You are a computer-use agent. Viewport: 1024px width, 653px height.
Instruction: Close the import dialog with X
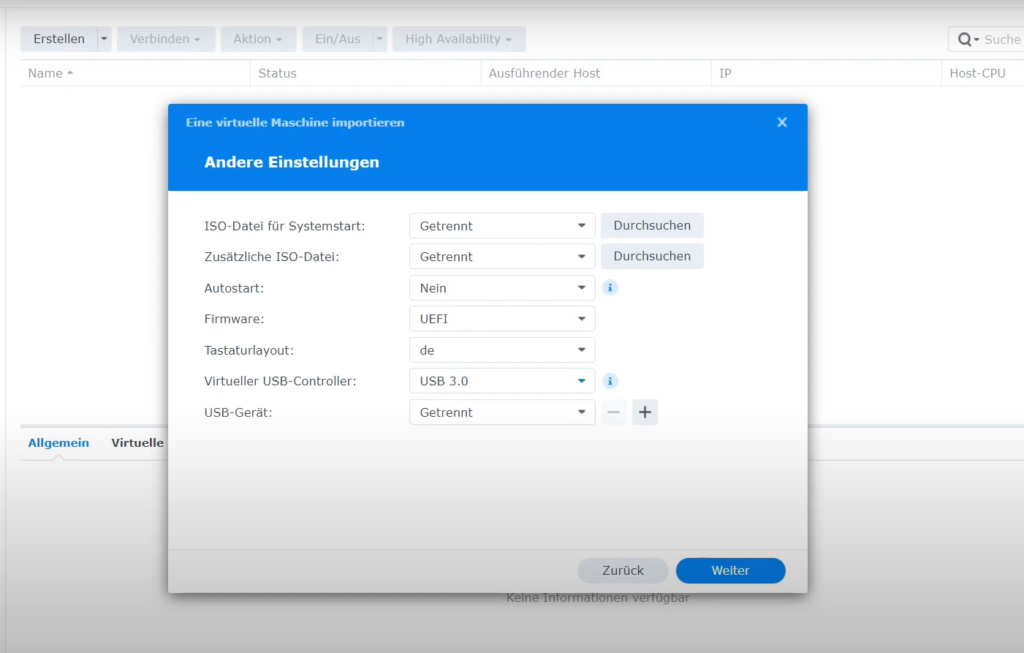pos(782,122)
